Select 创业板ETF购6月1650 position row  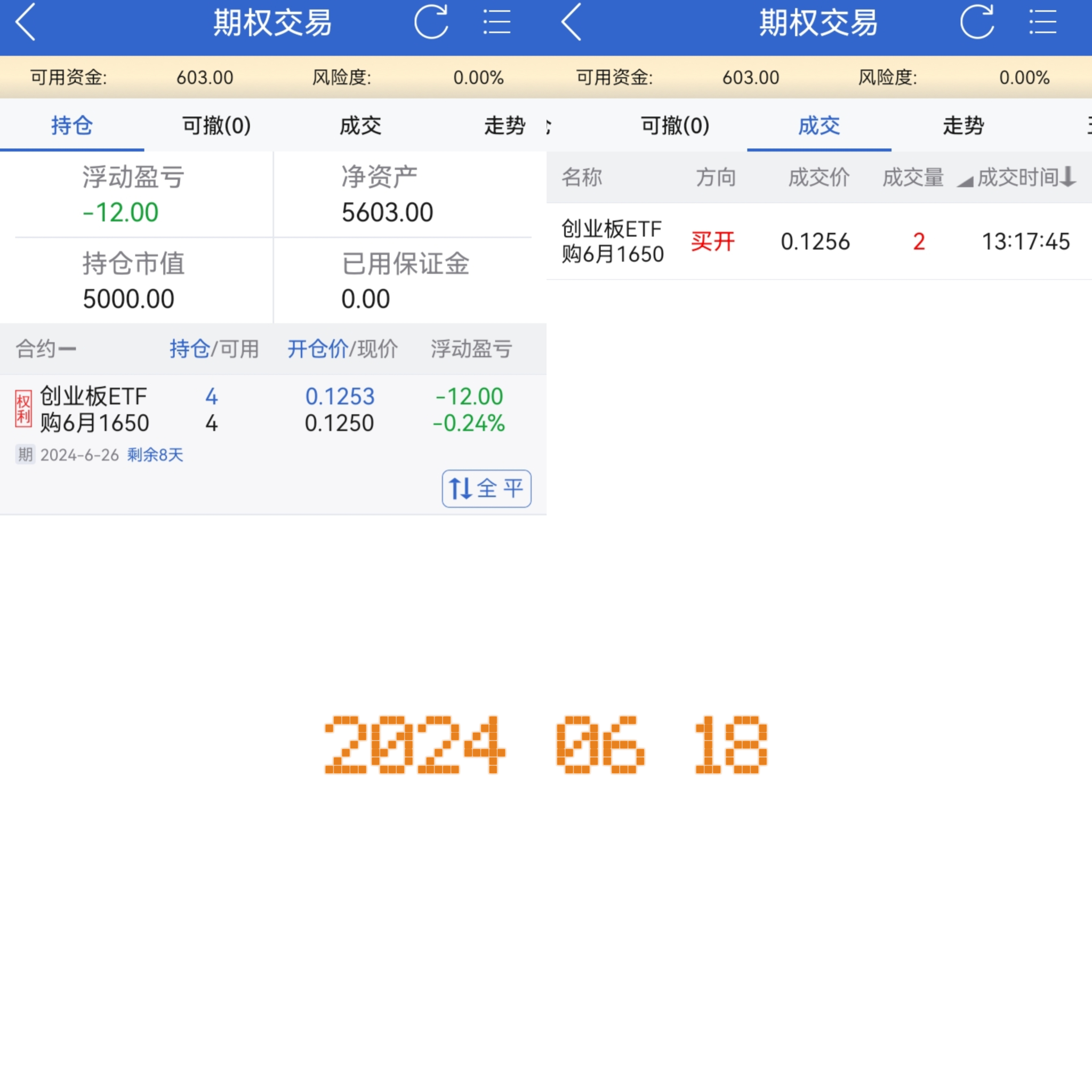94,410
